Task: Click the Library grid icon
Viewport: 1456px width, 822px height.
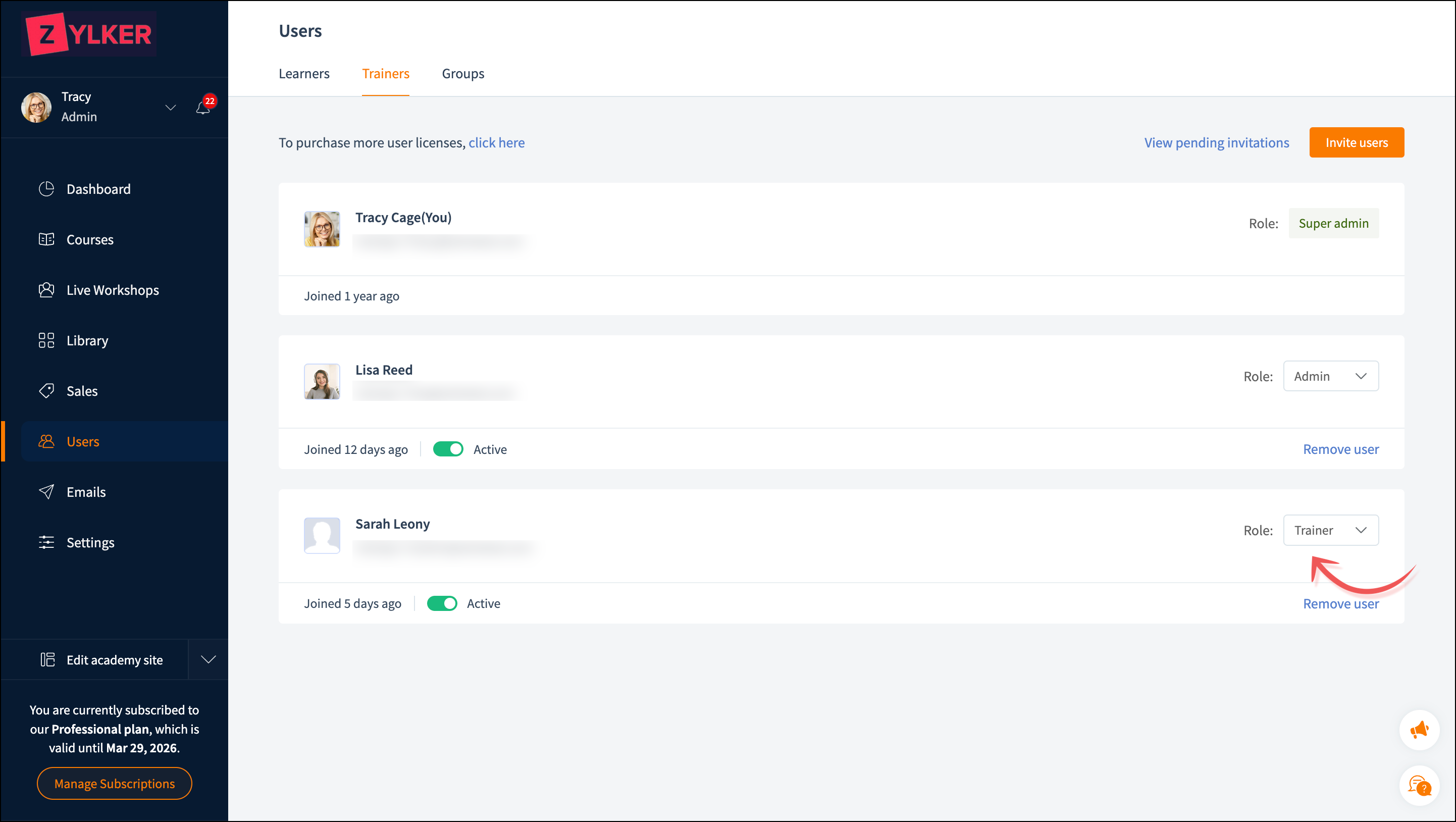Action: (x=46, y=340)
